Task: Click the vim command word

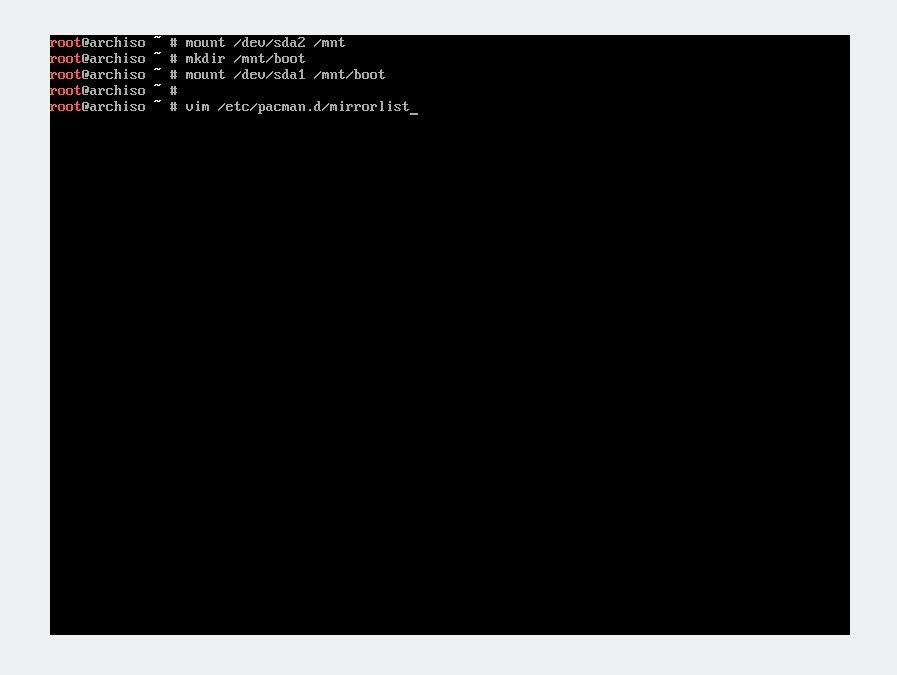Action: 197,107
